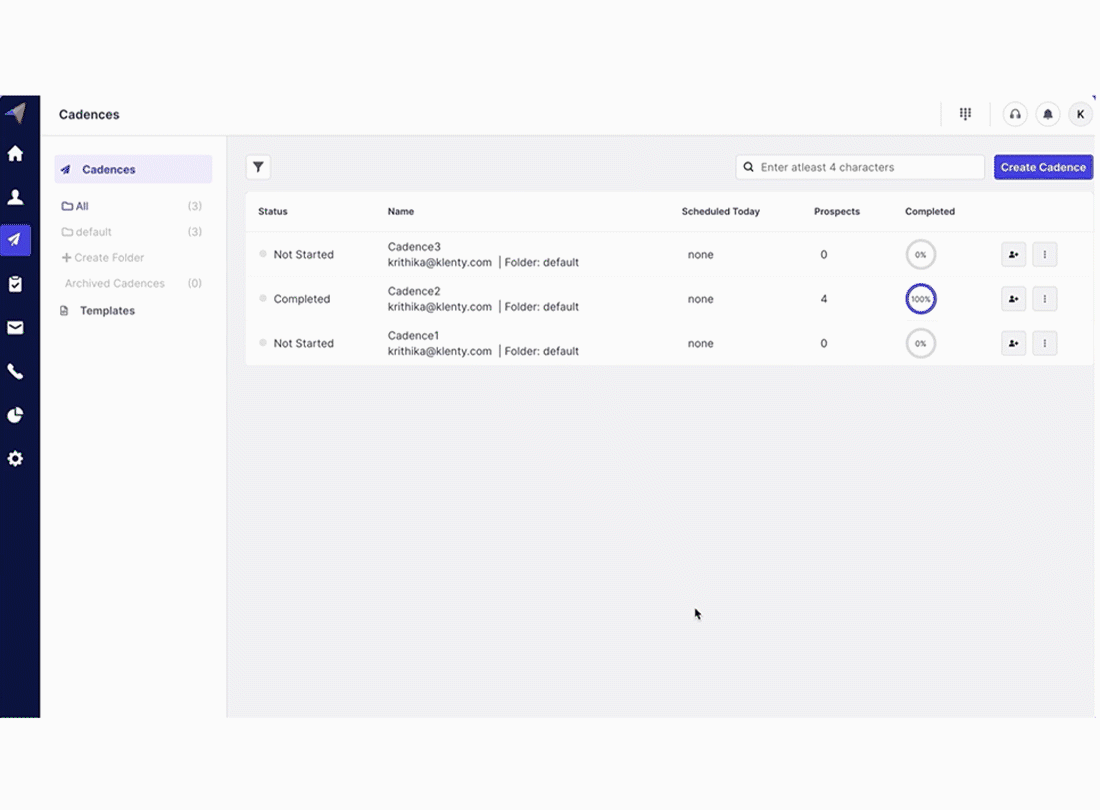The width and height of the screenshot is (1100, 810).
Task: Open the dial pad grid icon
Action: coord(965,114)
